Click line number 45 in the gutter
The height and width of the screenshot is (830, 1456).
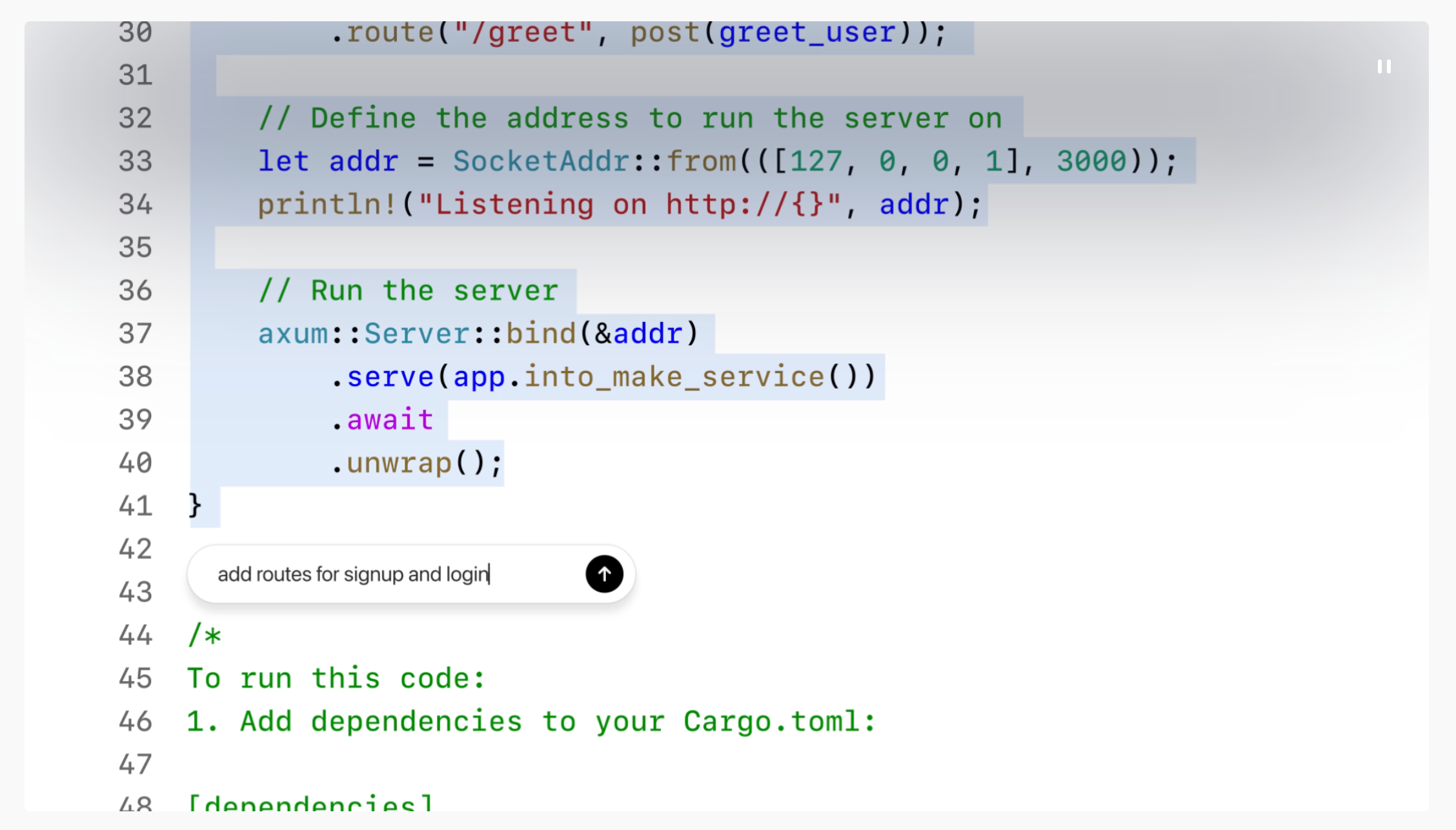(x=136, y=679)
